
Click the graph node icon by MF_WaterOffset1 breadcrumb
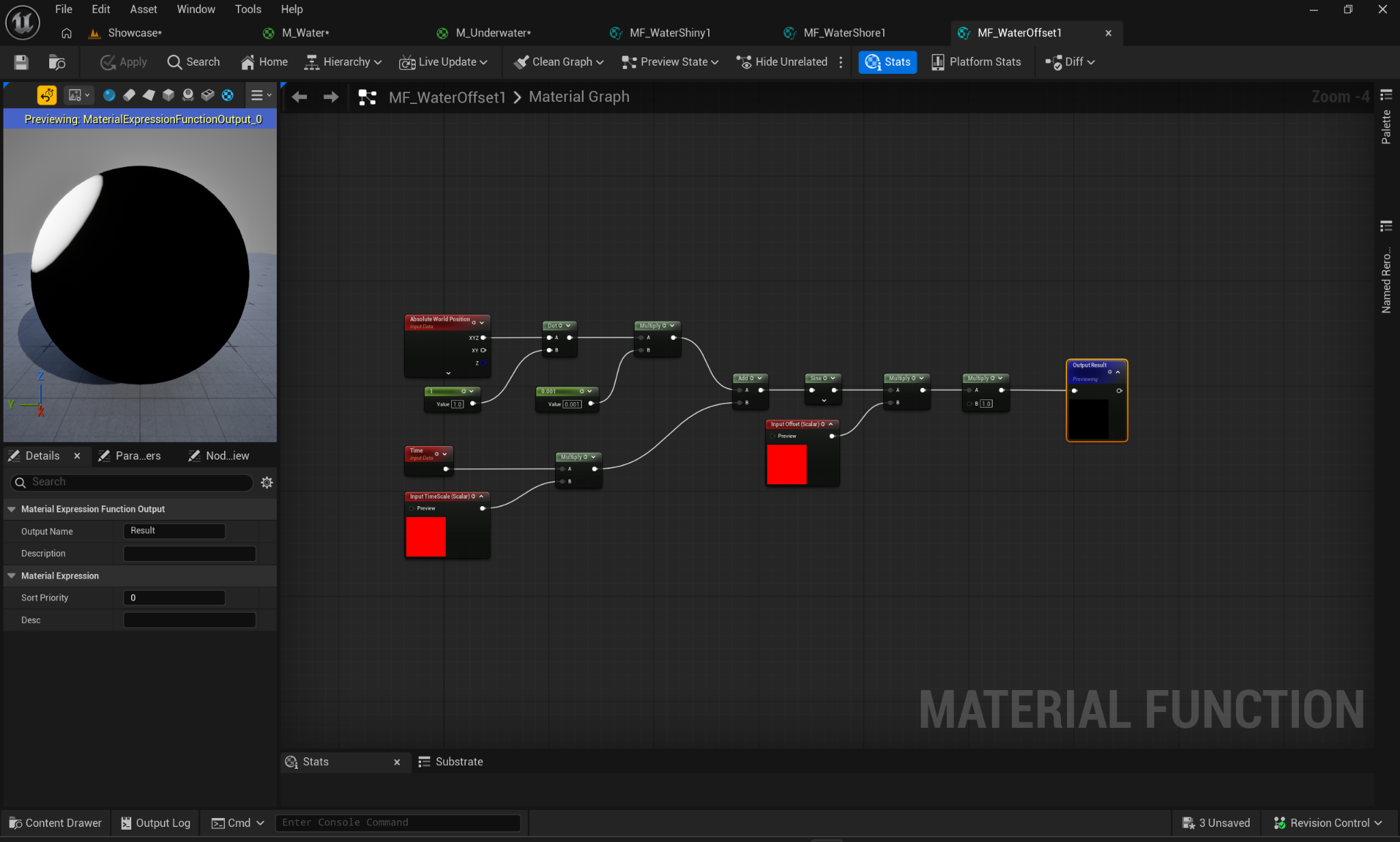click(x=367, y=97)
